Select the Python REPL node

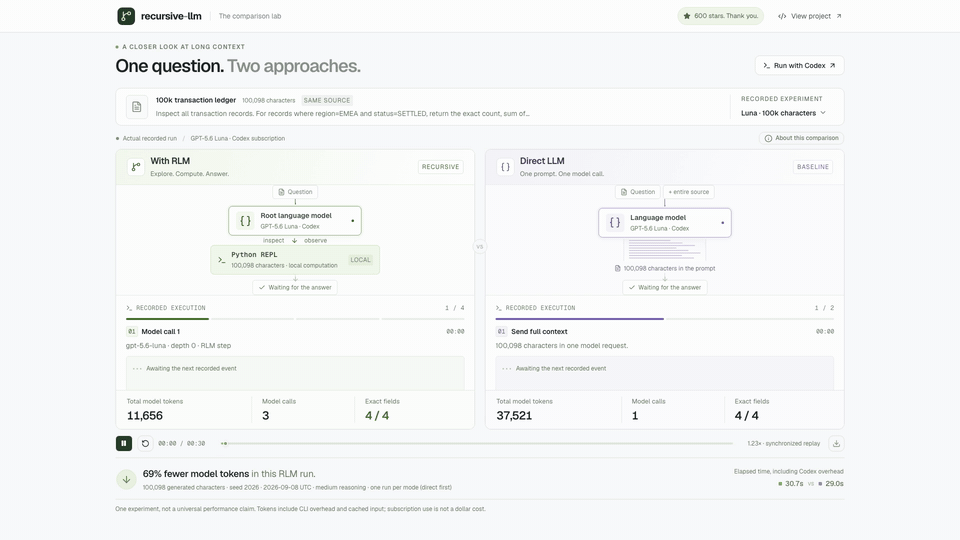click(x=295, y=260)
